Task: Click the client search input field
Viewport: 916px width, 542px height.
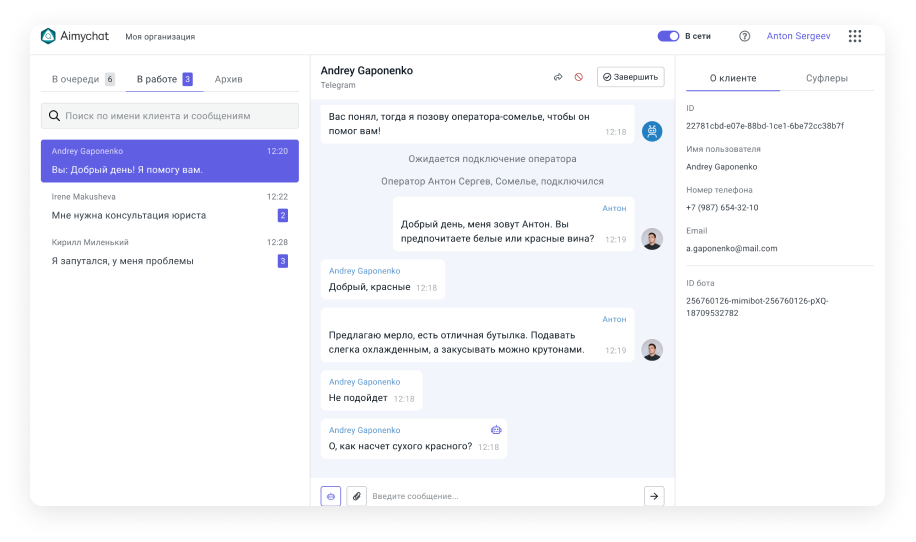Action: [169, 116]
